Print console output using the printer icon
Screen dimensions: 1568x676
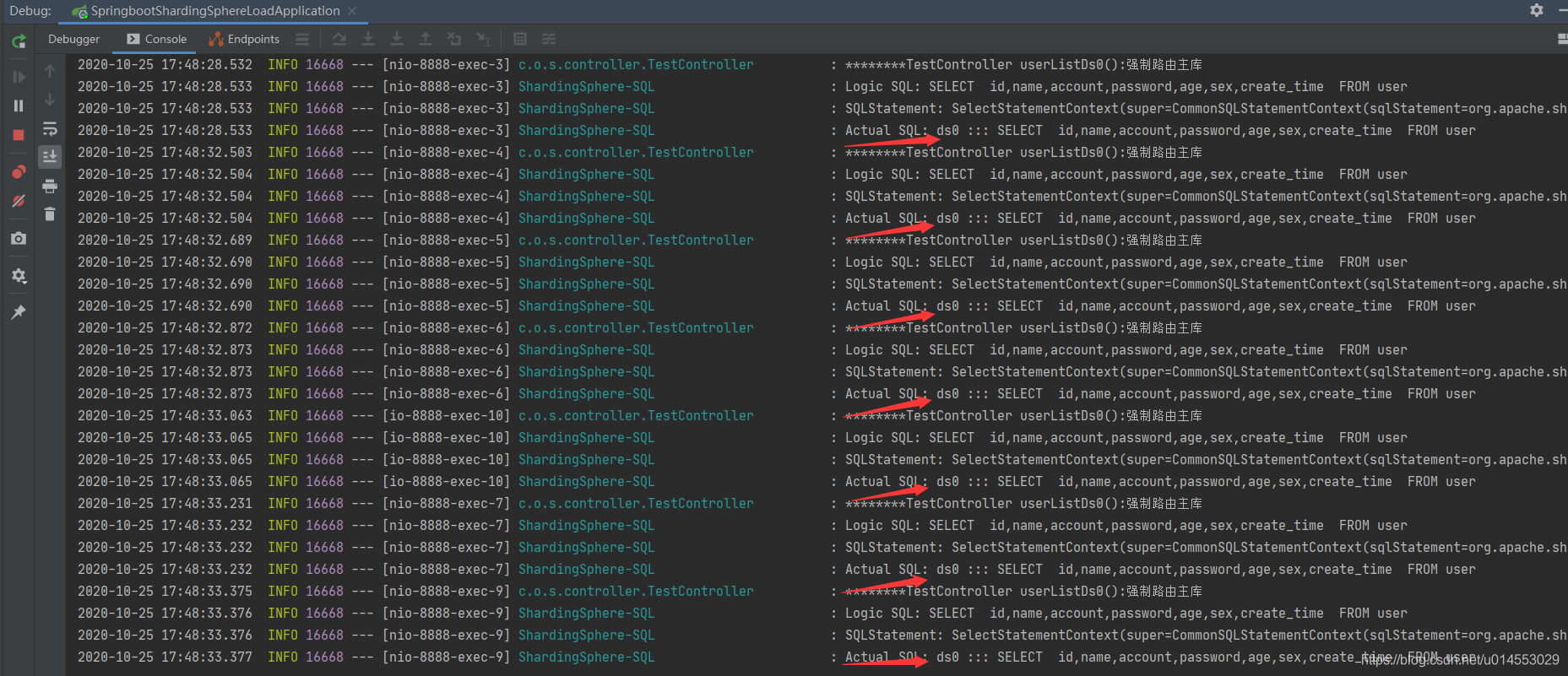pos(50,186)
